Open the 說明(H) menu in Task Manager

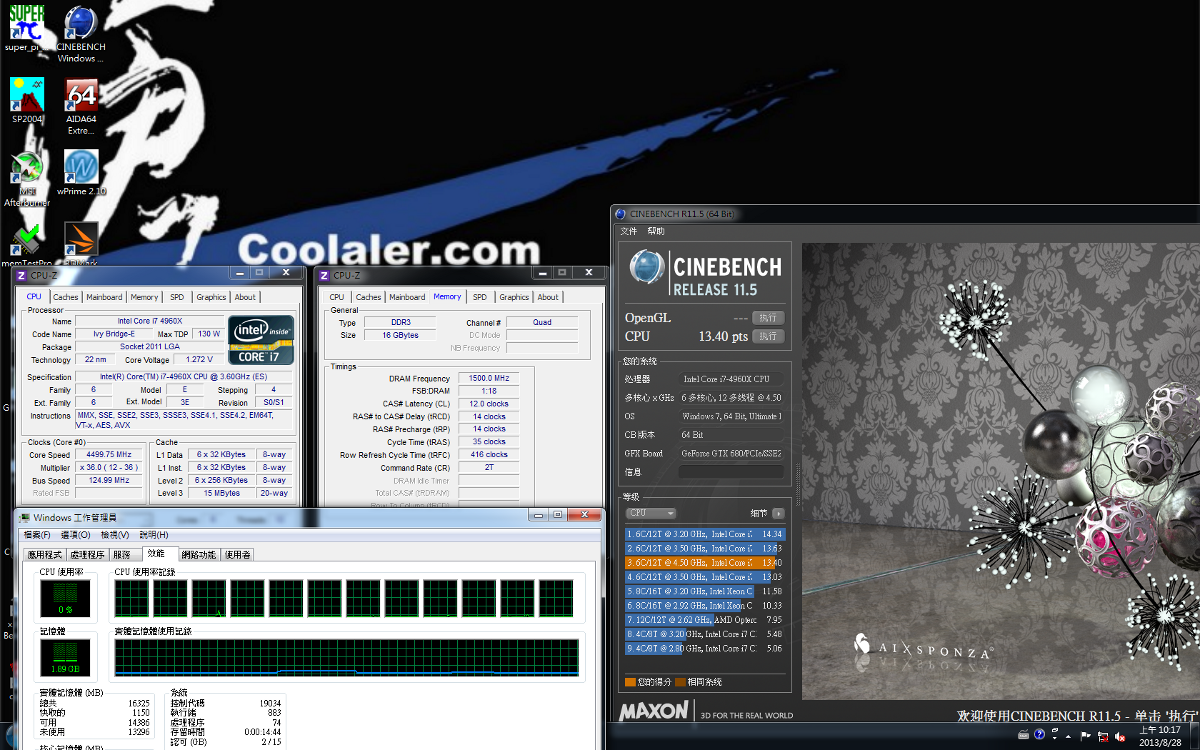pos(154,535)
